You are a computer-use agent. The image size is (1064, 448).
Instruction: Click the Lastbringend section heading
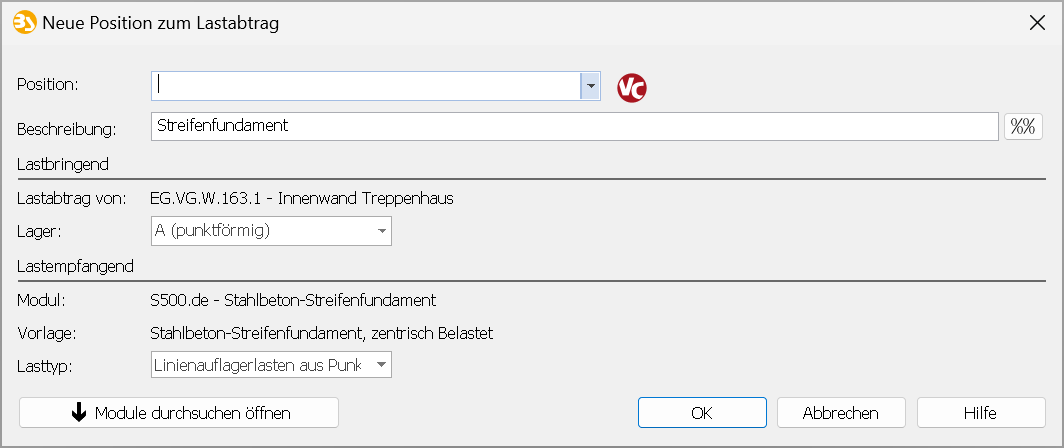point(63,164)
